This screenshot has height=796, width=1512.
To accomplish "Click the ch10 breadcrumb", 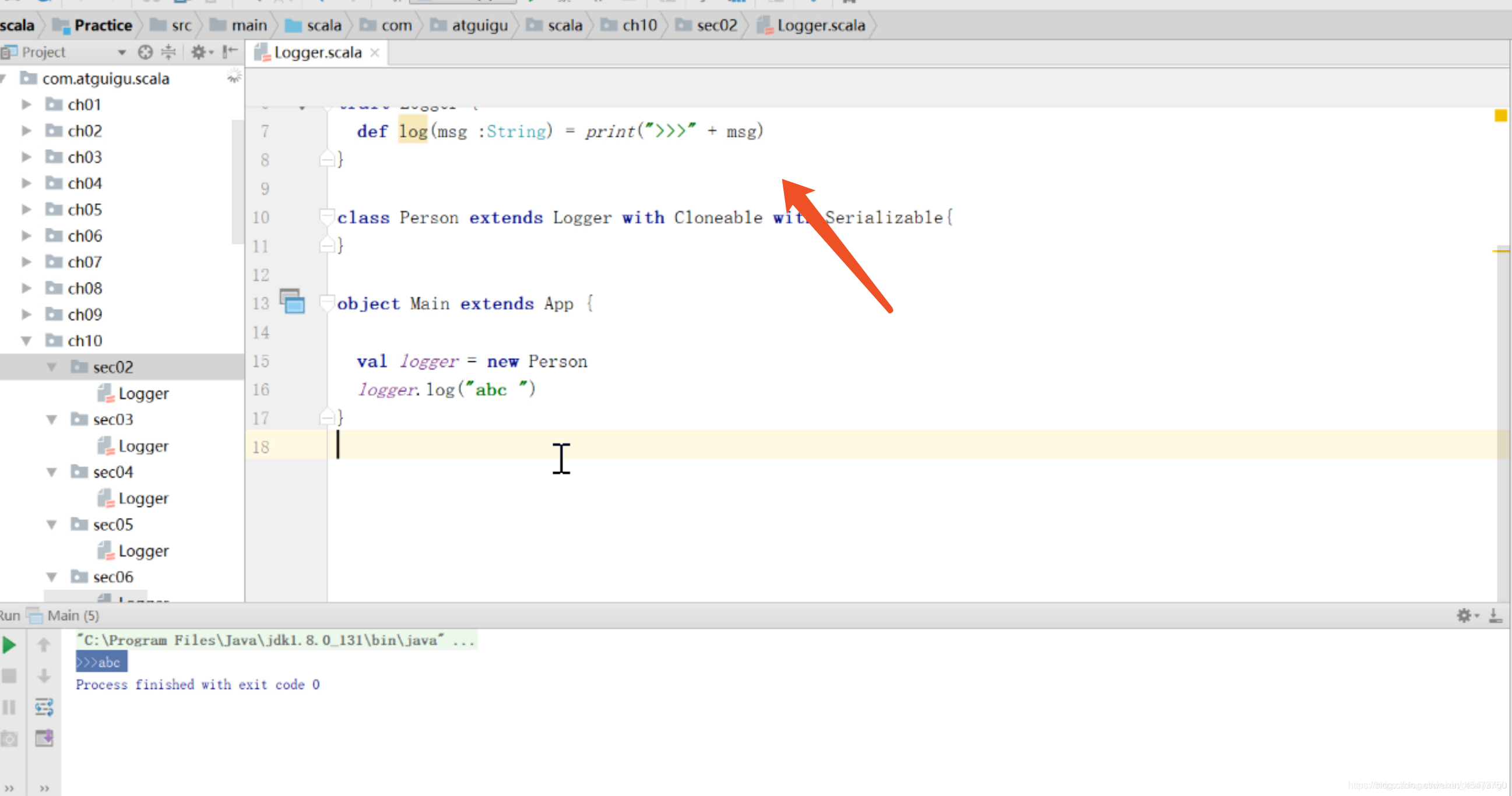I will [x=639, y=25].
